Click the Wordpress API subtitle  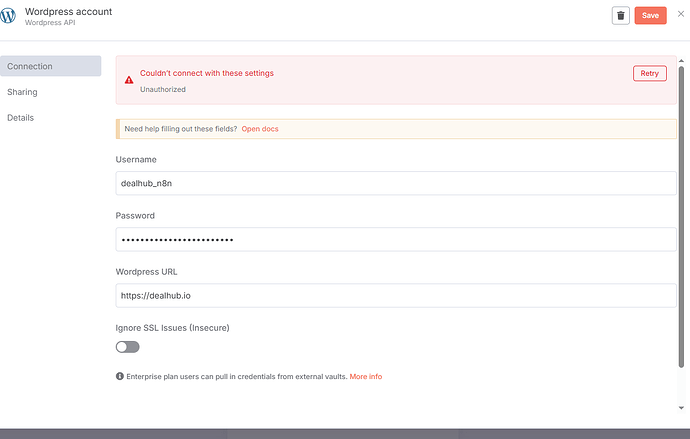coord(50,22)
